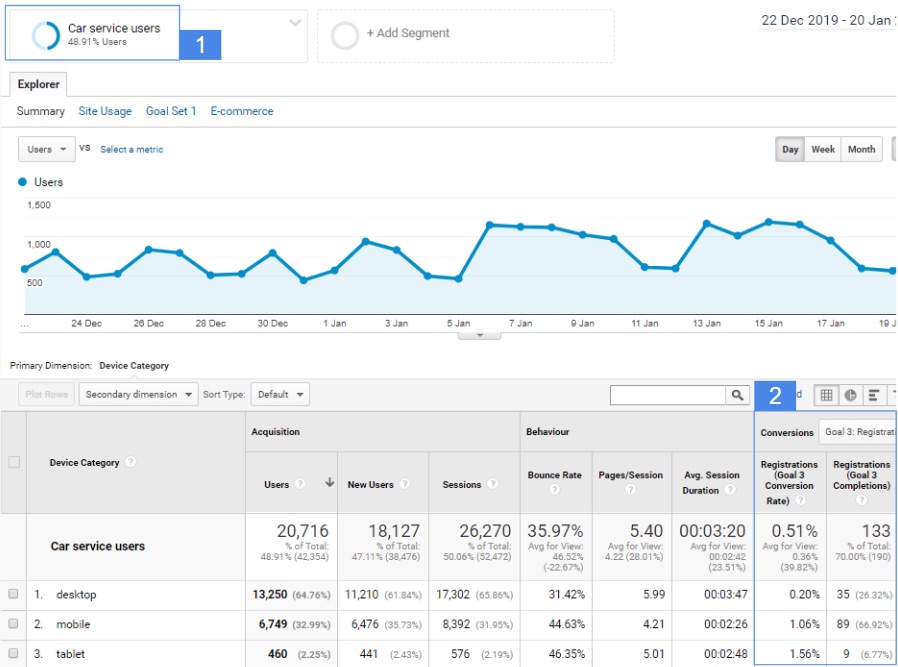The height and width of the screenshot is (667, 898).
Task: Expand the segment options chevron
Action: coord(295,23)
